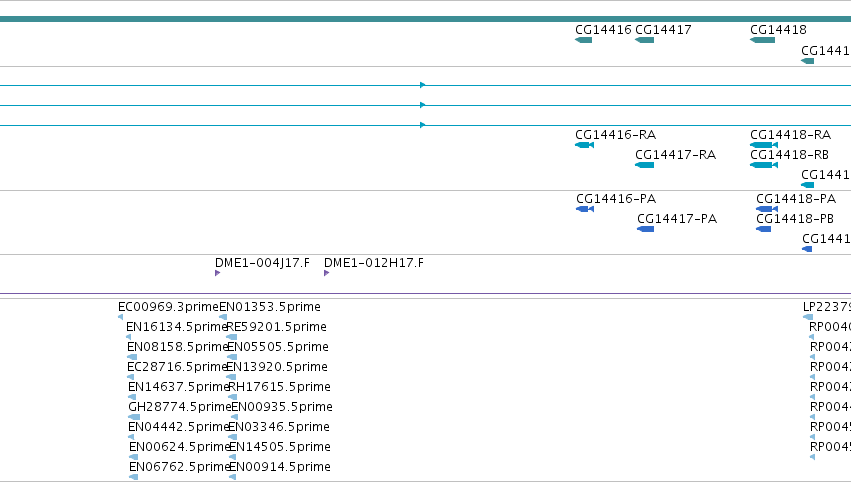Click the CG14418-PB protein glyph
Viewport: 851px width, 482px height.
[763, 229]
